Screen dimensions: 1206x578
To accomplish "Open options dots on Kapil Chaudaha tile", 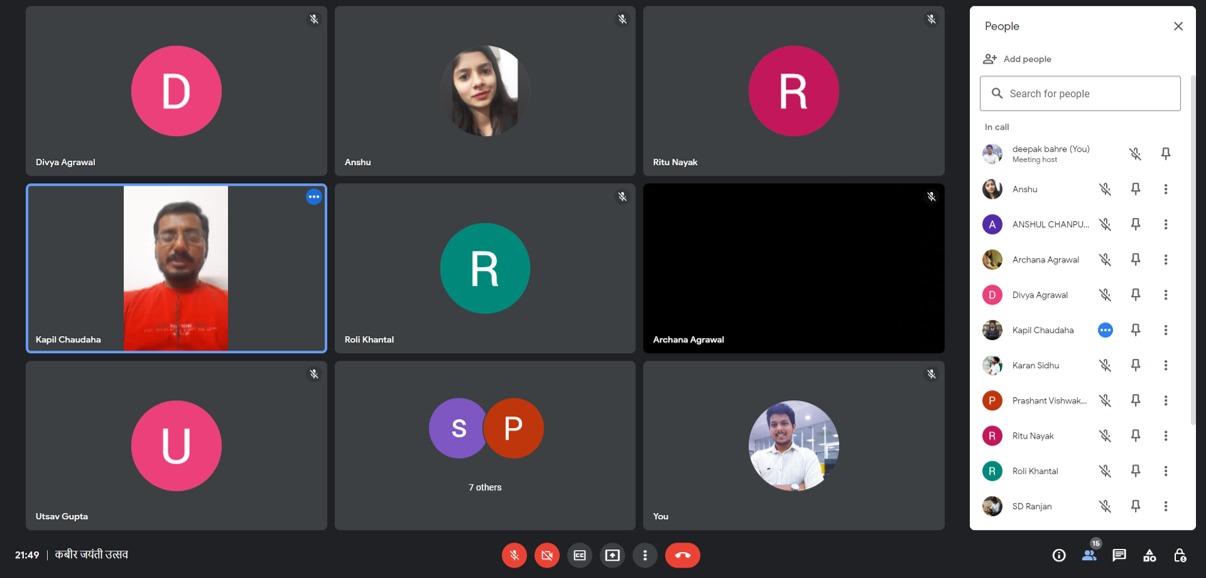I will pos(314,197).
